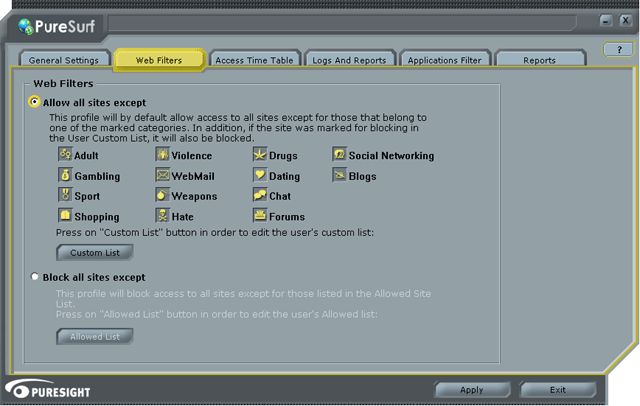Switch to the Reports tab
Viewport: 640px width, 406px height.
coord(540,60)
